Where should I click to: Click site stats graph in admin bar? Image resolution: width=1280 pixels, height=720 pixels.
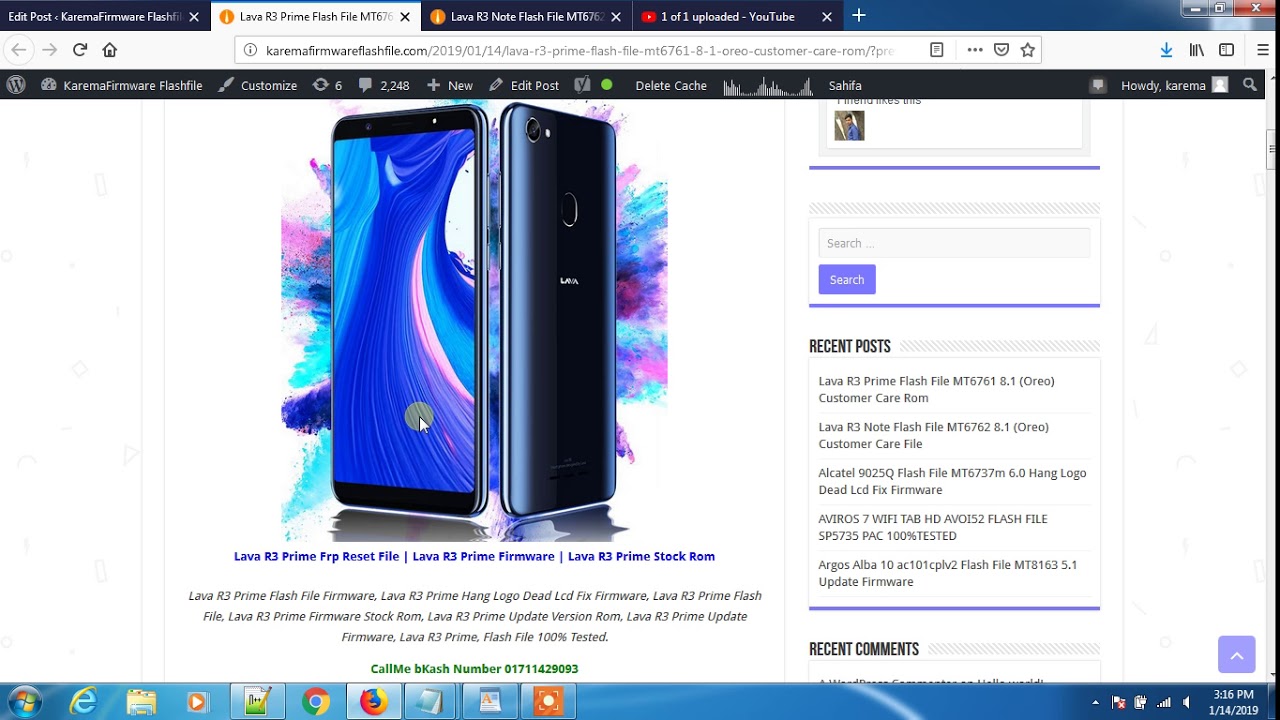[768, 85]
